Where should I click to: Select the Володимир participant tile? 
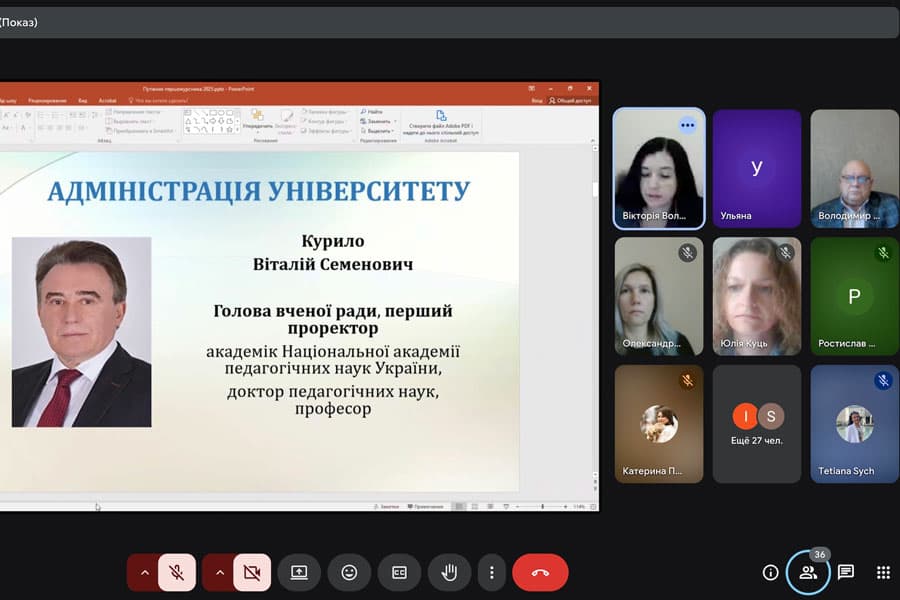tap(855, 169)
